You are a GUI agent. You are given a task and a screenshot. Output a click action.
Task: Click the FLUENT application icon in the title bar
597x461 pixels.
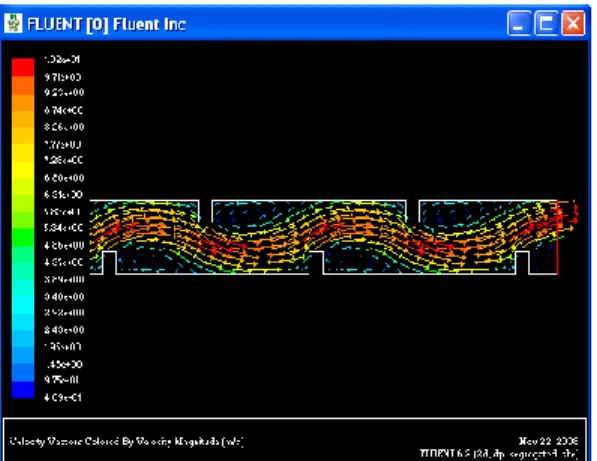pyautogui.click(x=13, y=23)
